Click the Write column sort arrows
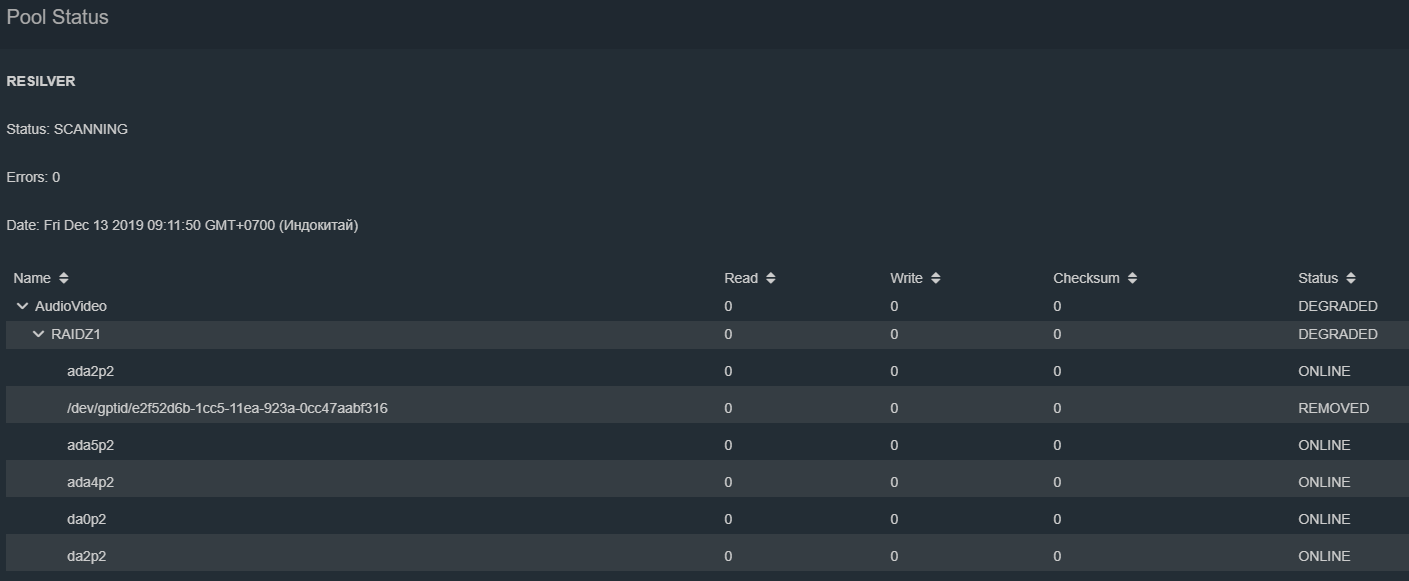This screenshot has width=1409, height=581. [935, 278]
